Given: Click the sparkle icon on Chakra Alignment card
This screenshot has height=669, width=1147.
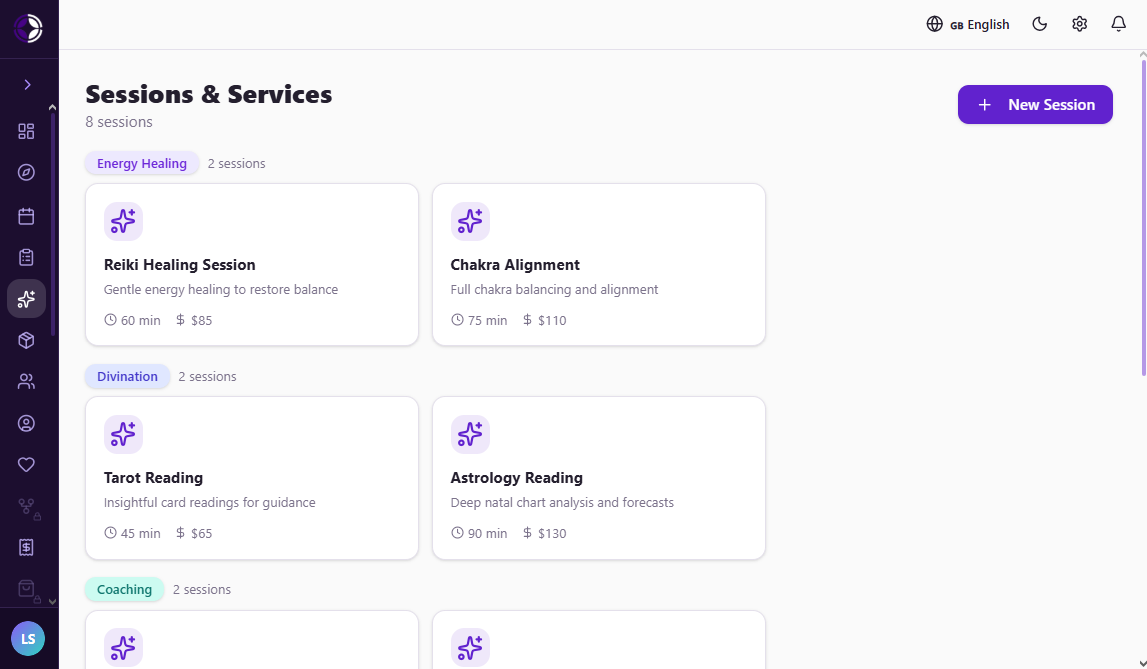Looking at the screenshot, I should click(x=470, y=222).
